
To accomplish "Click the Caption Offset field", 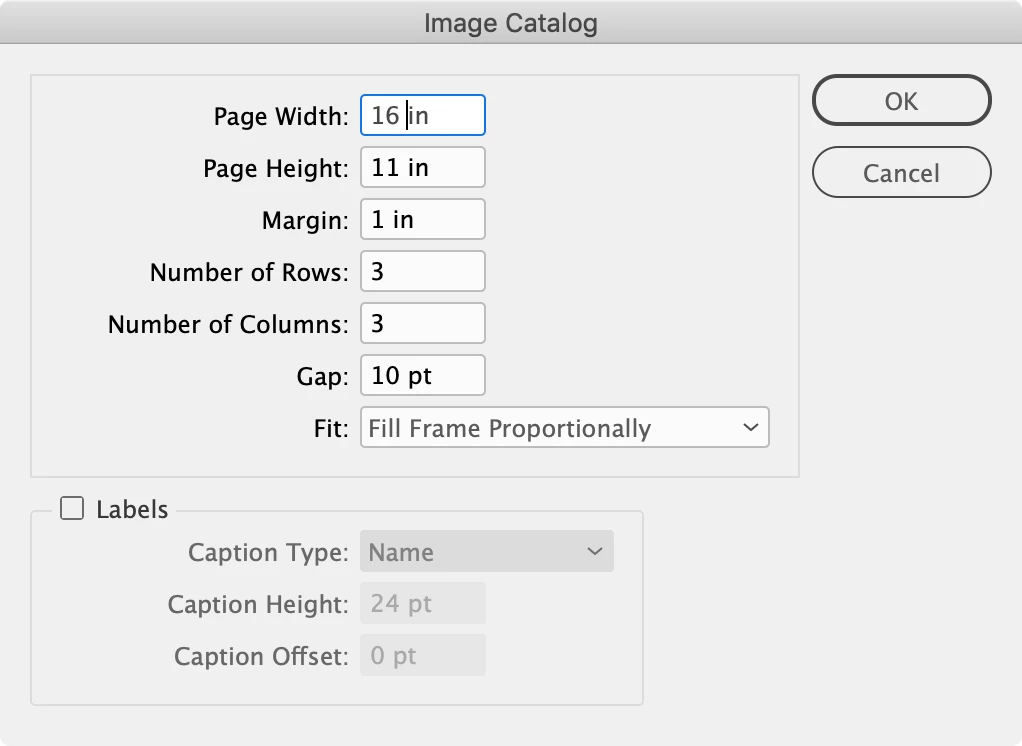I will pyautogui.click(x=422, y=656).
